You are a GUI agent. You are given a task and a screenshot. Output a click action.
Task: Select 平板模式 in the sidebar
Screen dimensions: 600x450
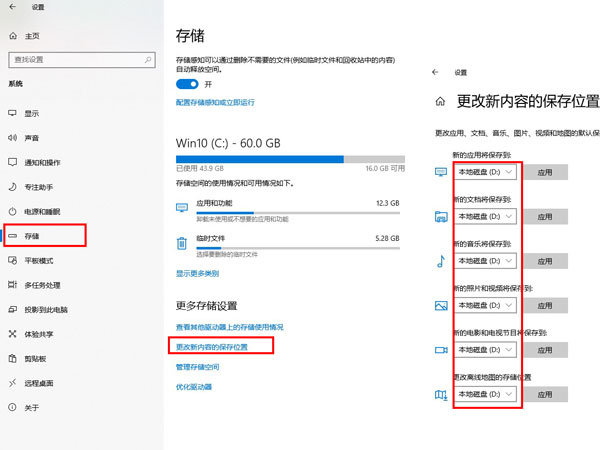click(39, 260)
